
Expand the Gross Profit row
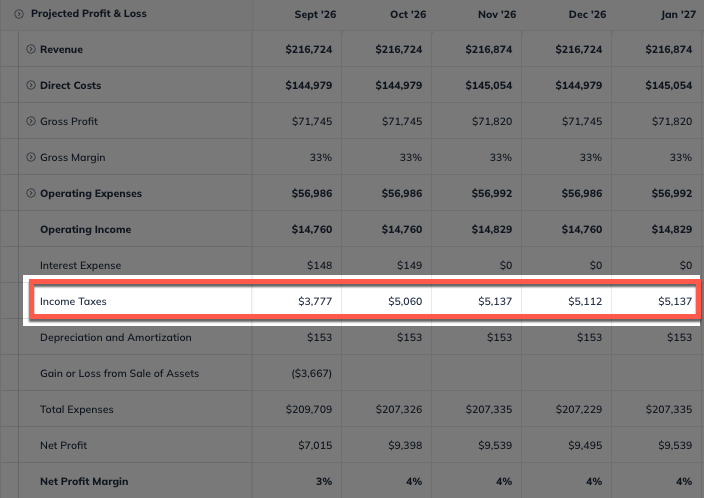pyautogui.click(x=31, y=121)
